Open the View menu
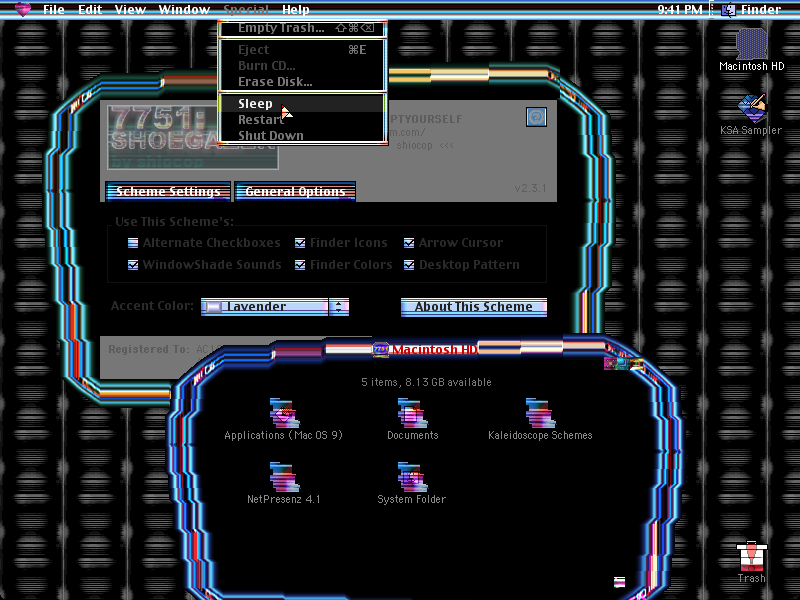 click(130, 9)
